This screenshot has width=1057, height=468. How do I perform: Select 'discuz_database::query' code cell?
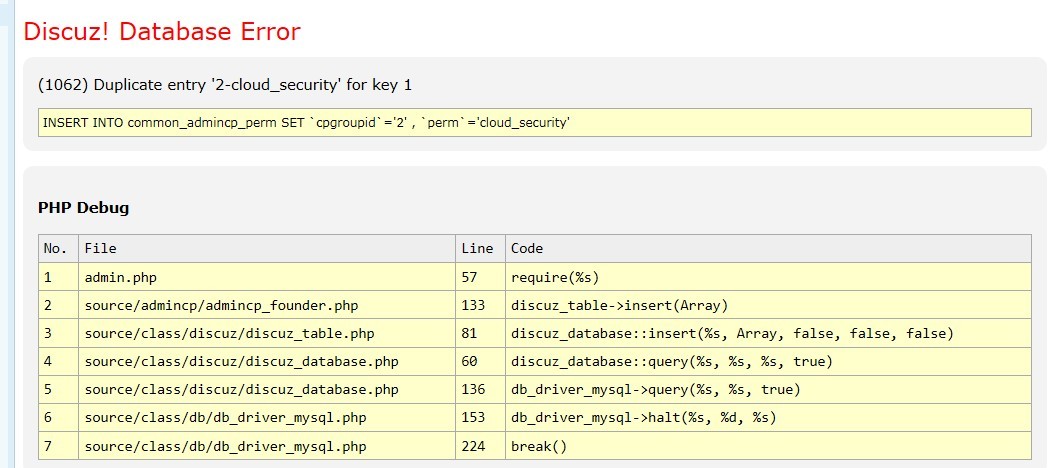point(768,361)
